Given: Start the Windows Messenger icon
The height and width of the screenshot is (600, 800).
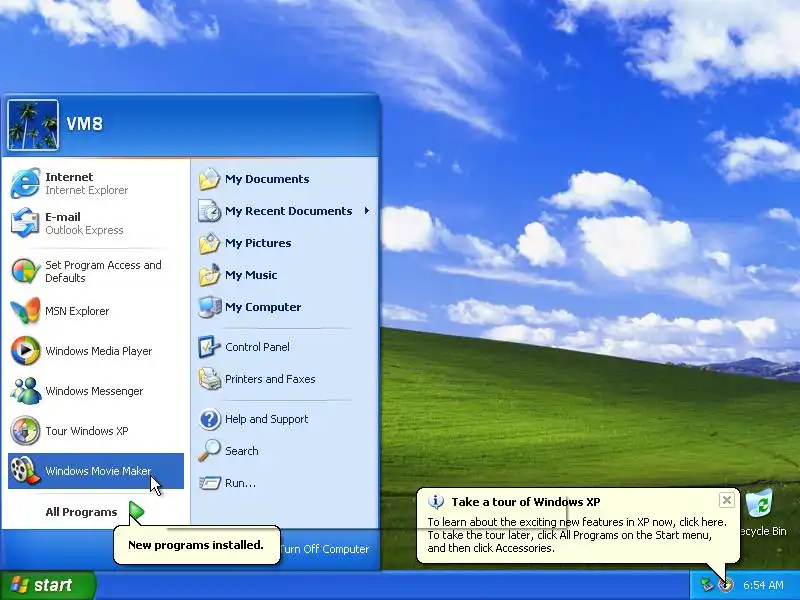Looking at the screenshot, I should 25,391.
